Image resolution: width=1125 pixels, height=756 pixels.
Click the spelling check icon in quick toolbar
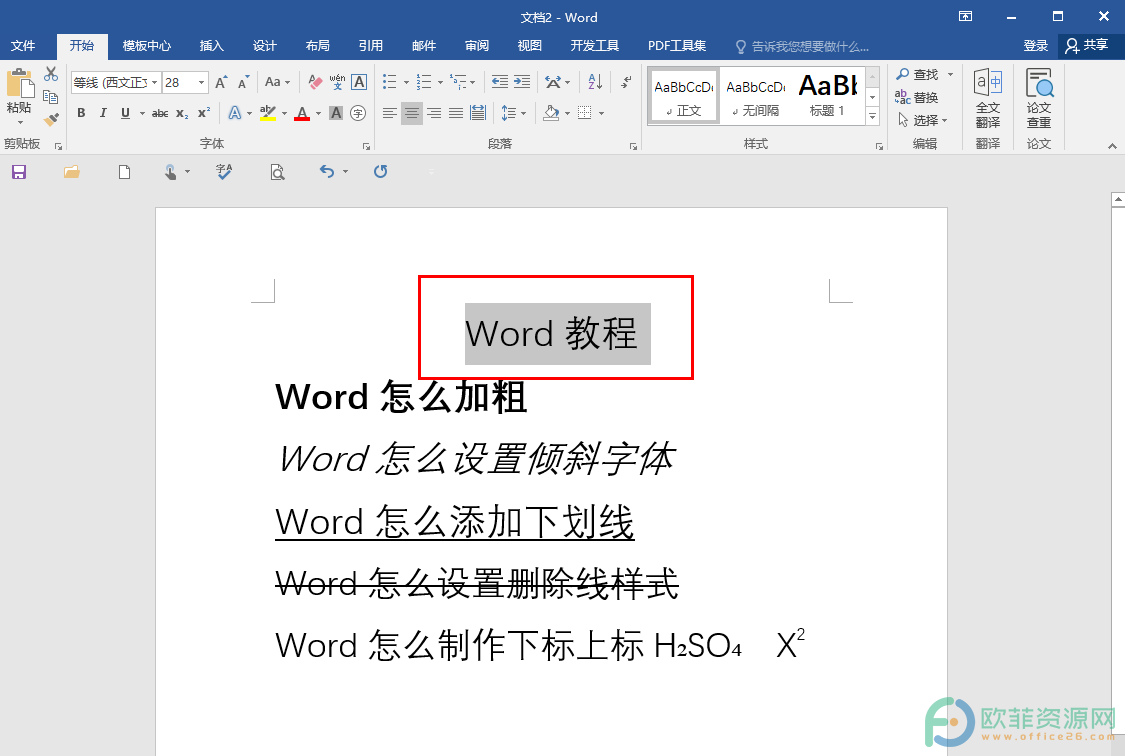coord(224,172)
